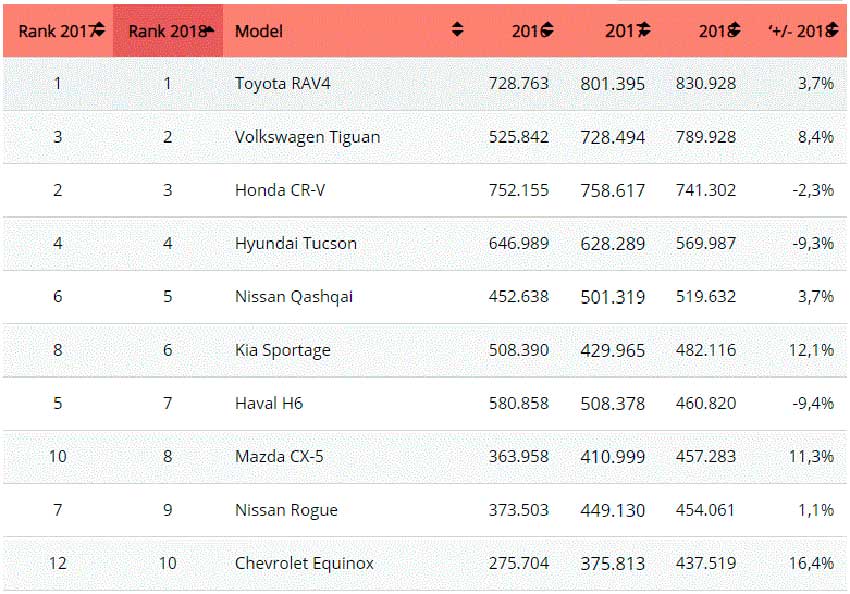Sort by the +/- 2018 column header
Image resolution: width=850 pixels, height=594 pixels.
pos(799,30)
